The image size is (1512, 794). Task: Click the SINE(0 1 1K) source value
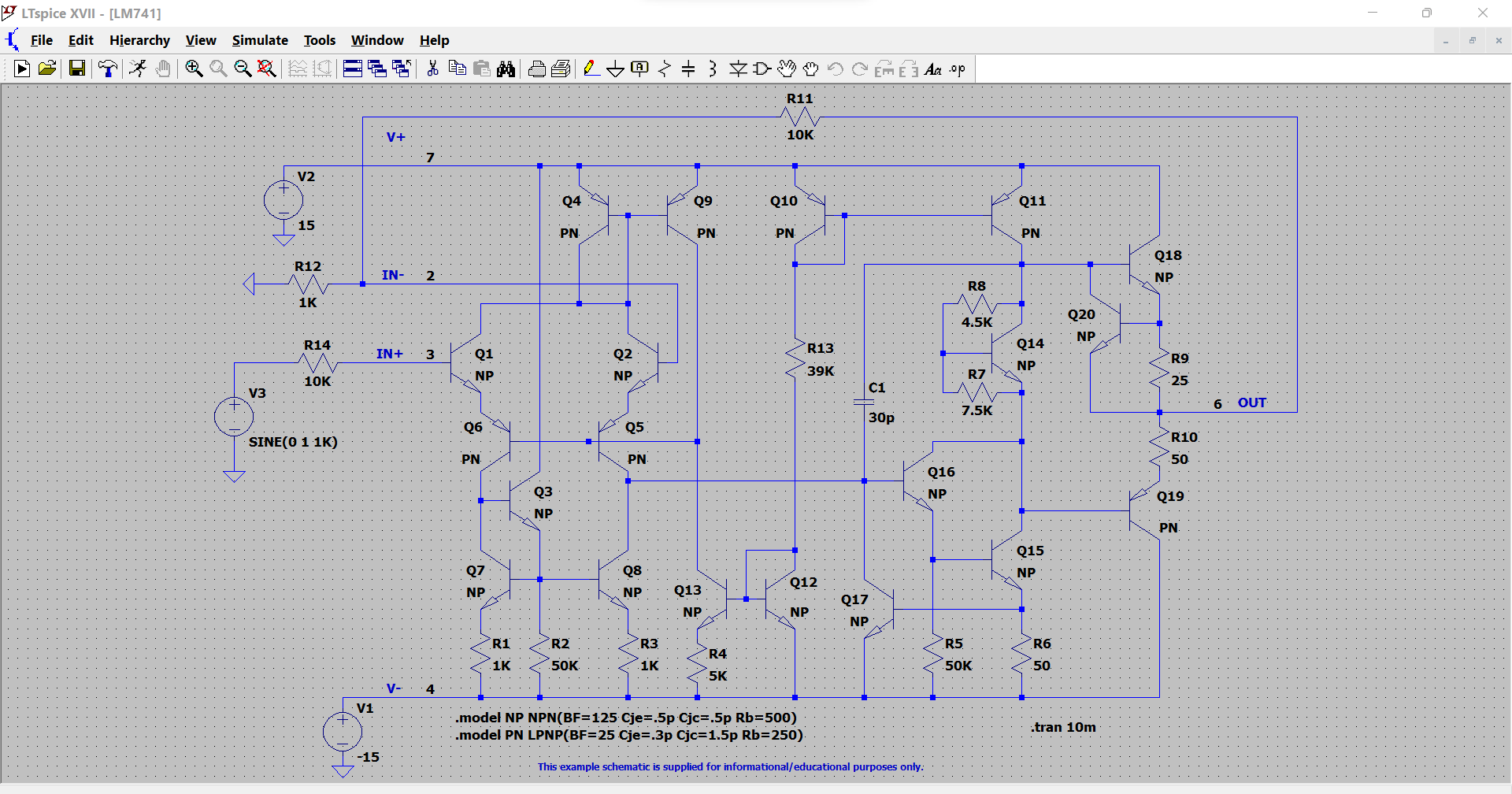click(293, 442)
